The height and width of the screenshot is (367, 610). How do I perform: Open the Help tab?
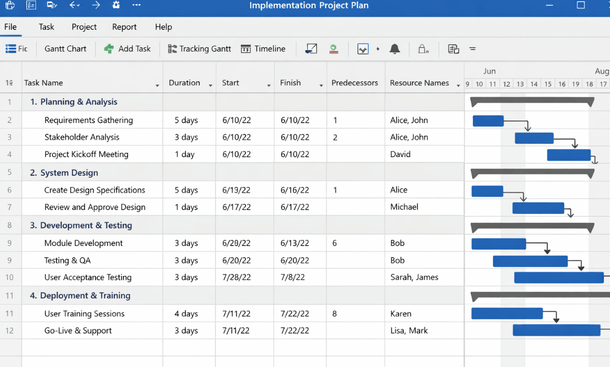point(163,27)
